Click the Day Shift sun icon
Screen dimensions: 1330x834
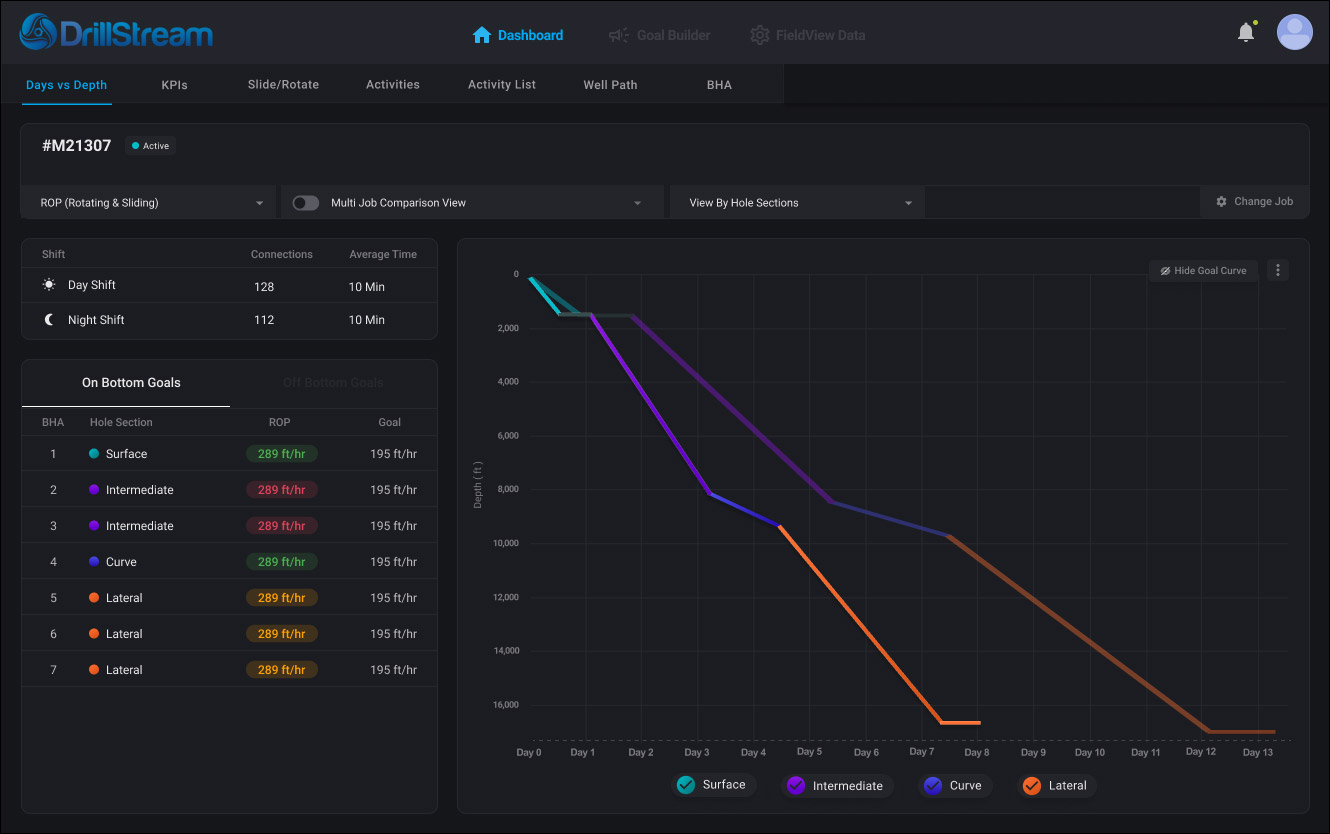click(x=49, y=285)
